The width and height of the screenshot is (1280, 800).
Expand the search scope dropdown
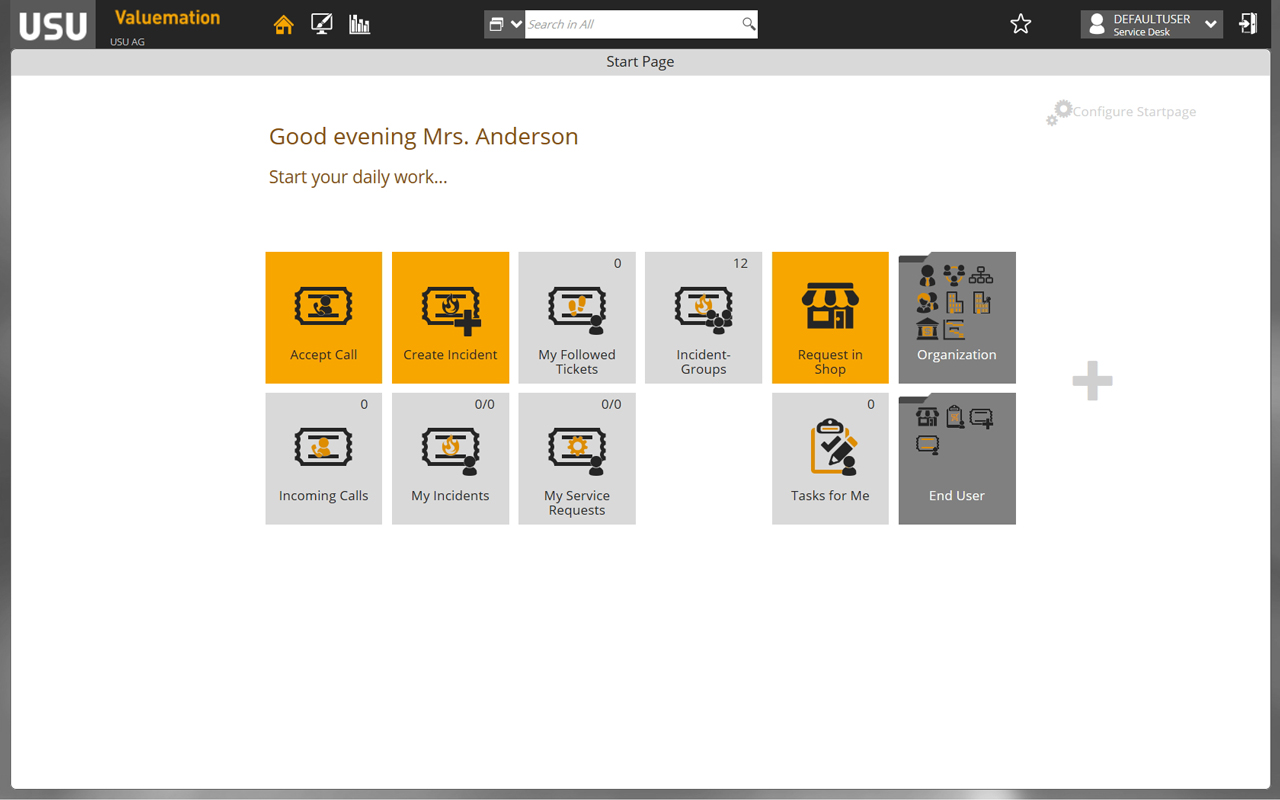[x=505, y=24]
